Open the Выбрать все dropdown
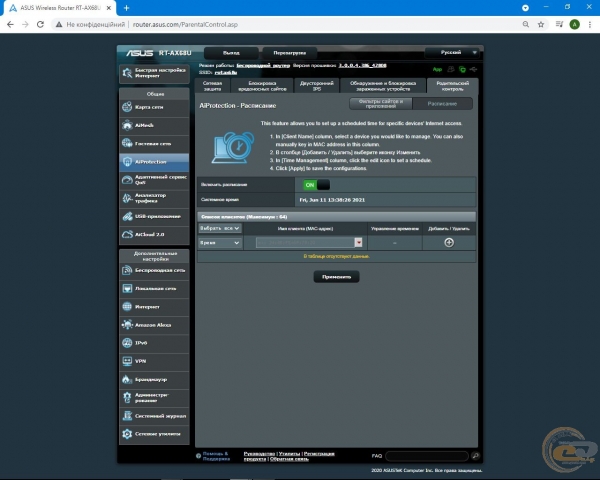Screen dimensions: 600x480 pos(220,228)
